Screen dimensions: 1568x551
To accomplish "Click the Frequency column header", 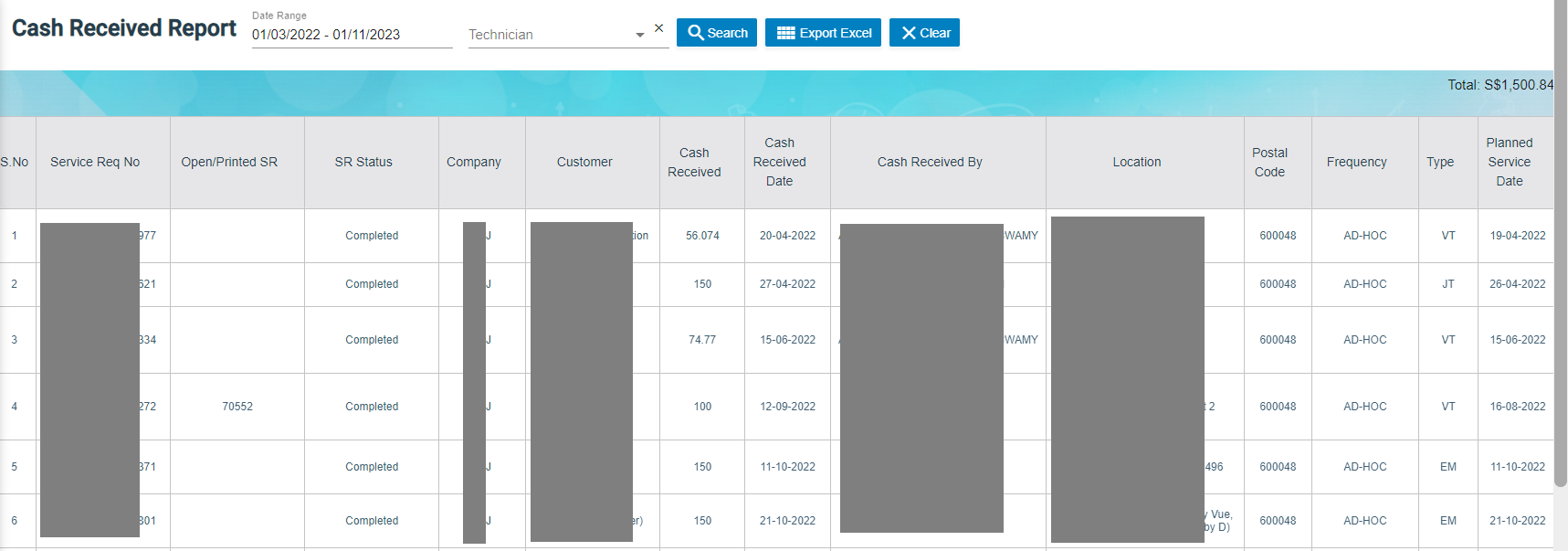I will pyautogui.click(x=1356, y=162).
